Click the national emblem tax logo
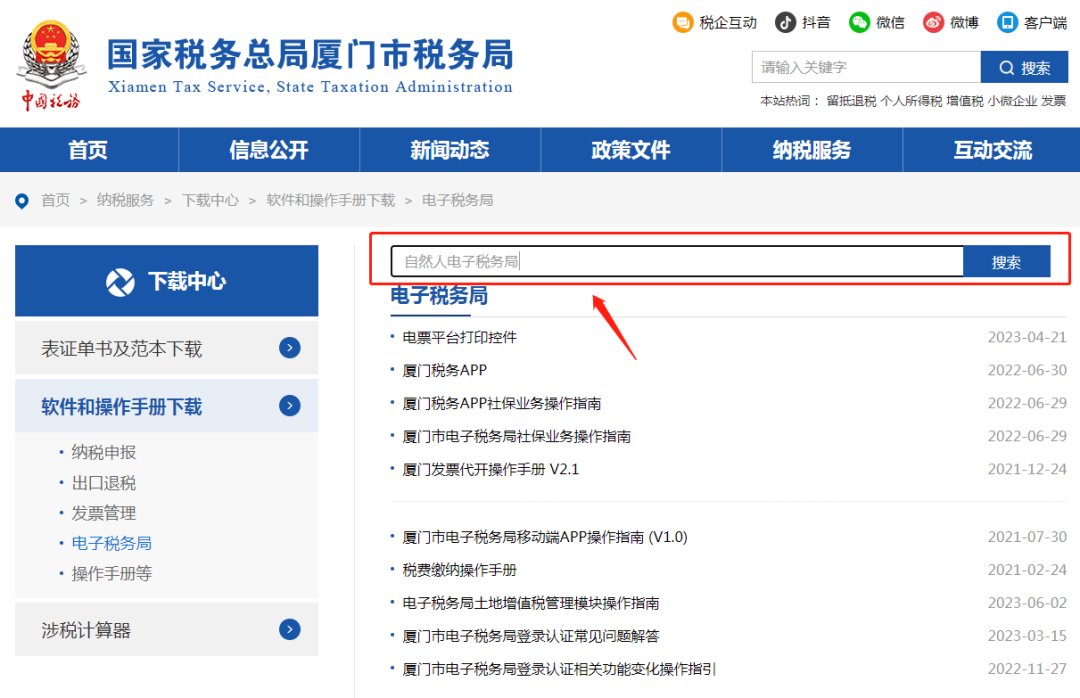The width and height of the screenshot is (1080, 698). (x=51, y=65)
